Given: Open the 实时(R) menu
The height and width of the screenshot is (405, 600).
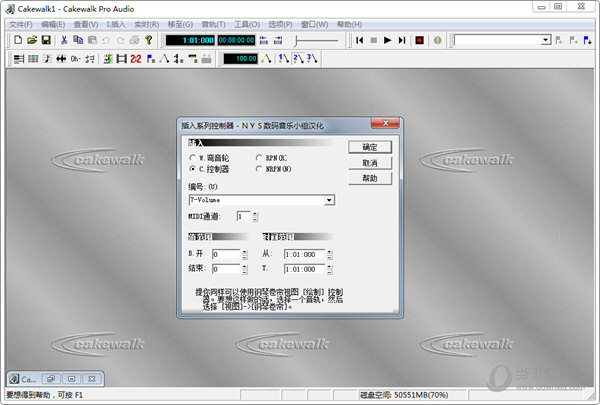Looking at the screenshot, I should click(x=147, y=24).
